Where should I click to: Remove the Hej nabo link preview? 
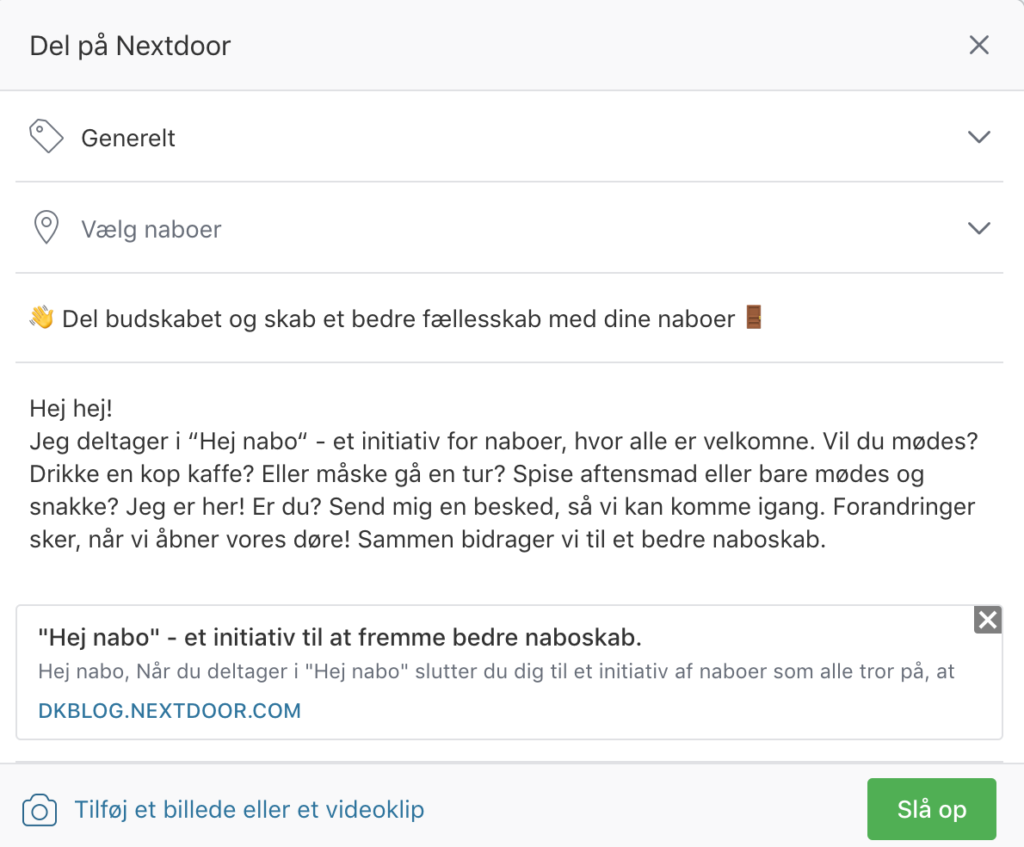click(987, 620)
